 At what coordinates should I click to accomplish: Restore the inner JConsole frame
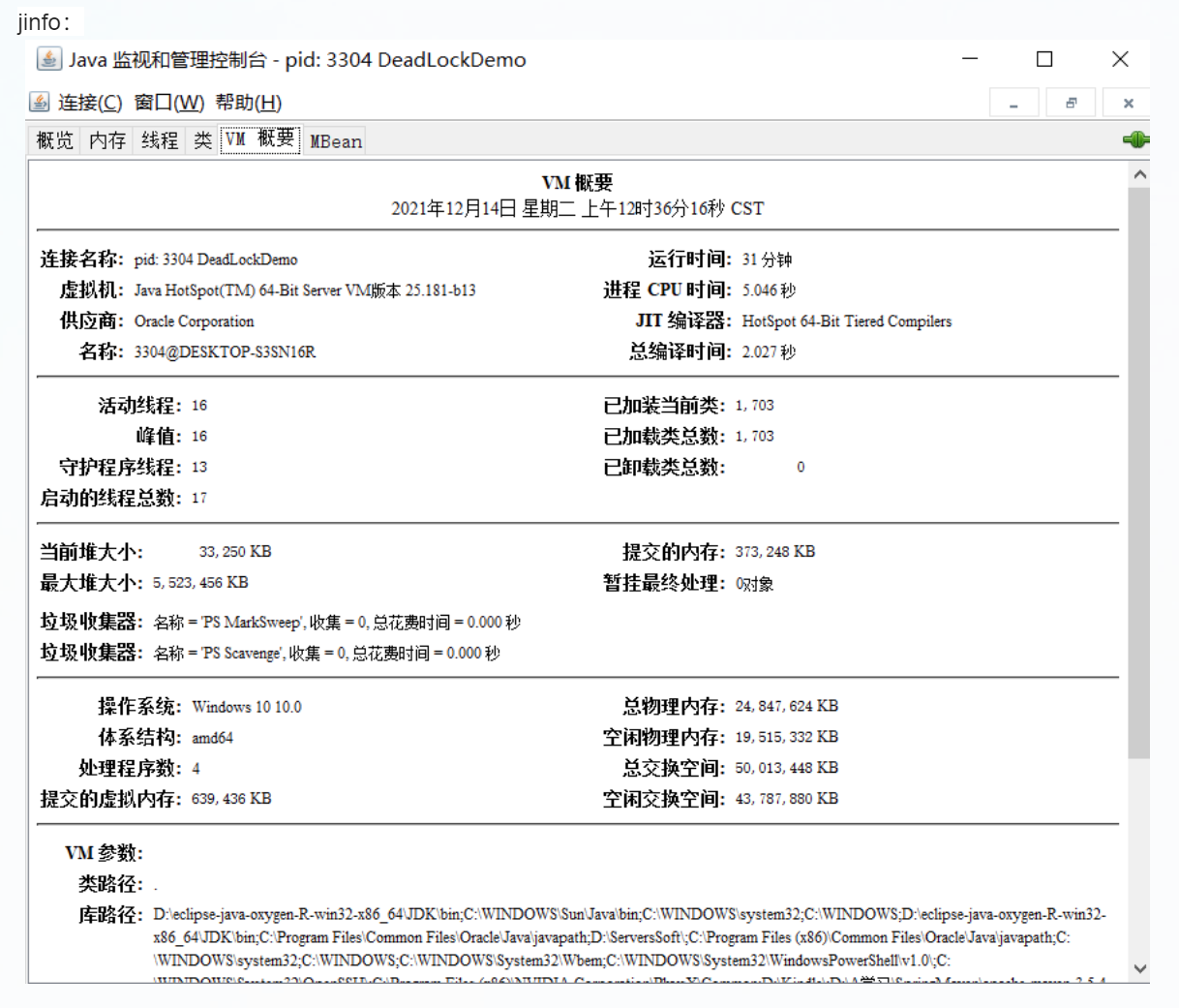(1071, 103)
